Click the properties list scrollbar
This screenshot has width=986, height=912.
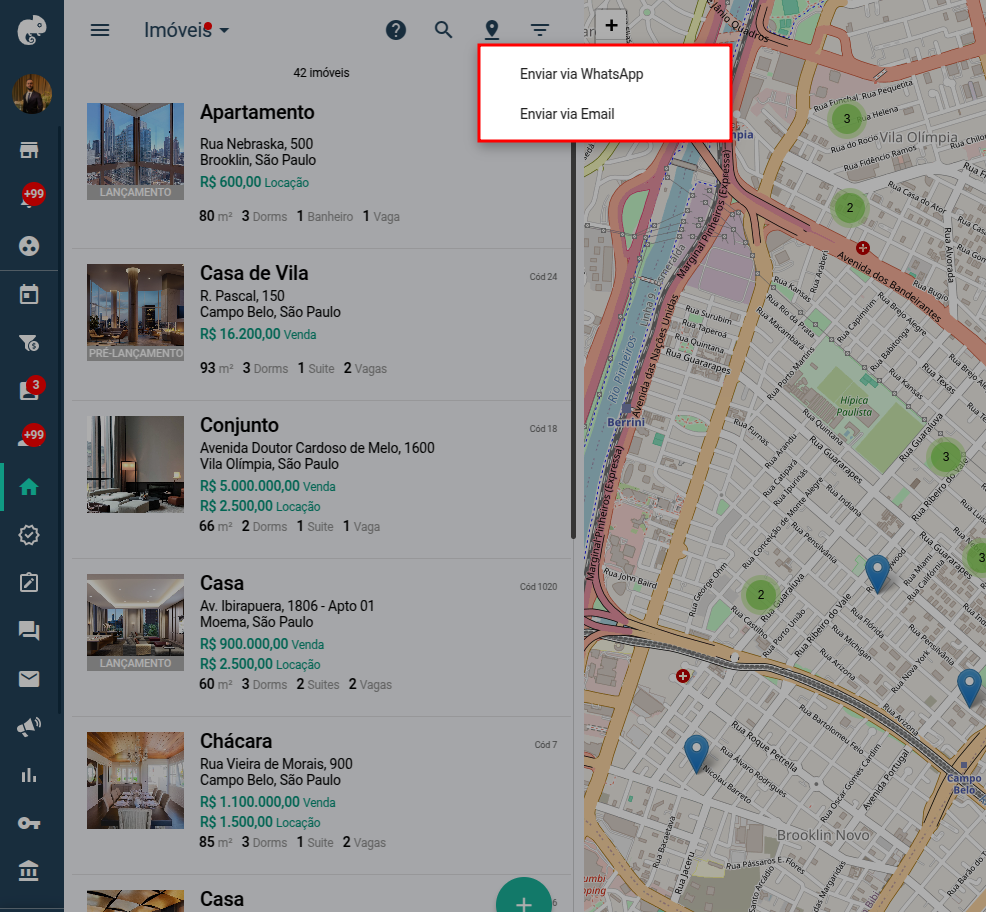573,340
